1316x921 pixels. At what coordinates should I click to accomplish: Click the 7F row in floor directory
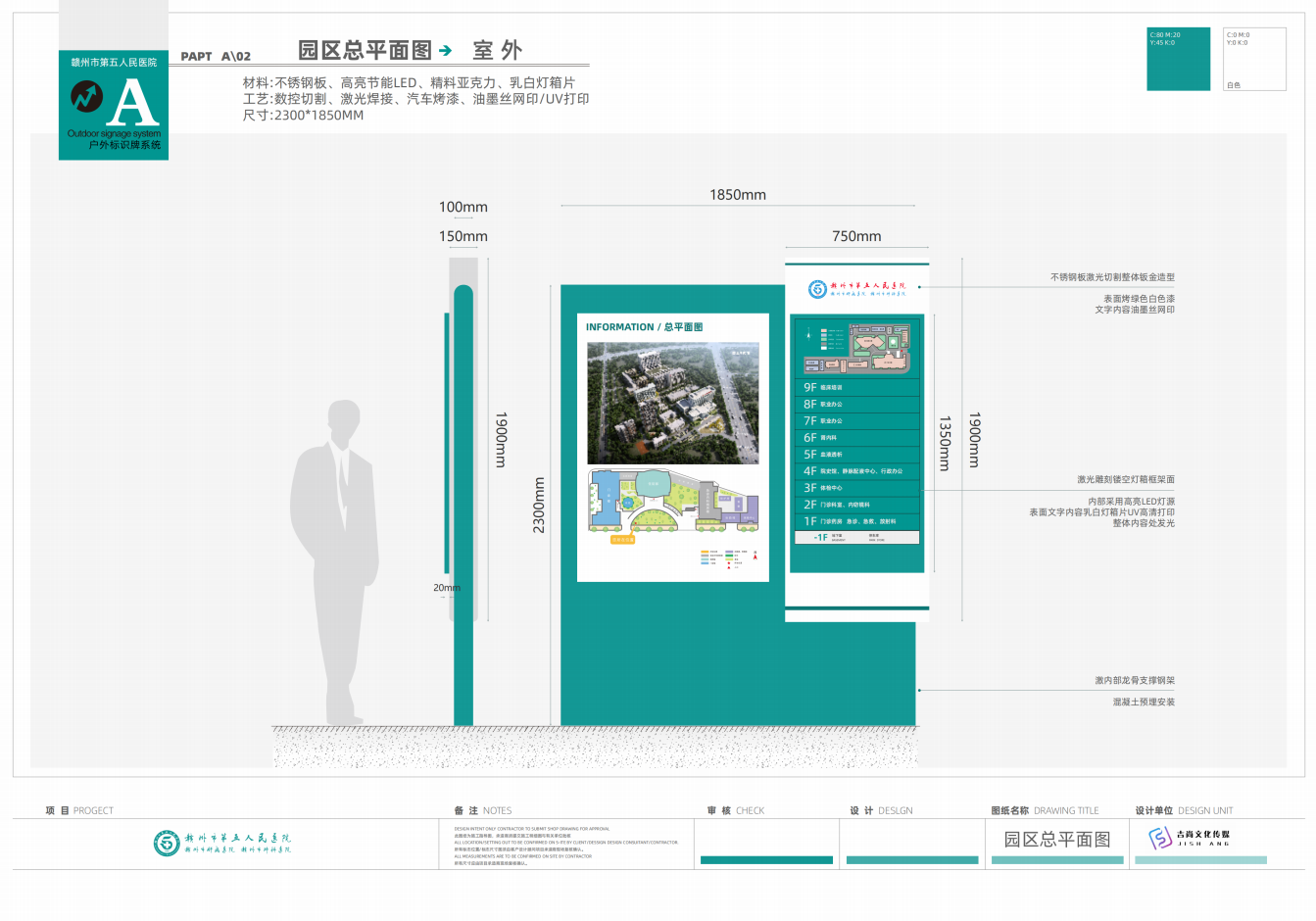click(x=857, y=421)
